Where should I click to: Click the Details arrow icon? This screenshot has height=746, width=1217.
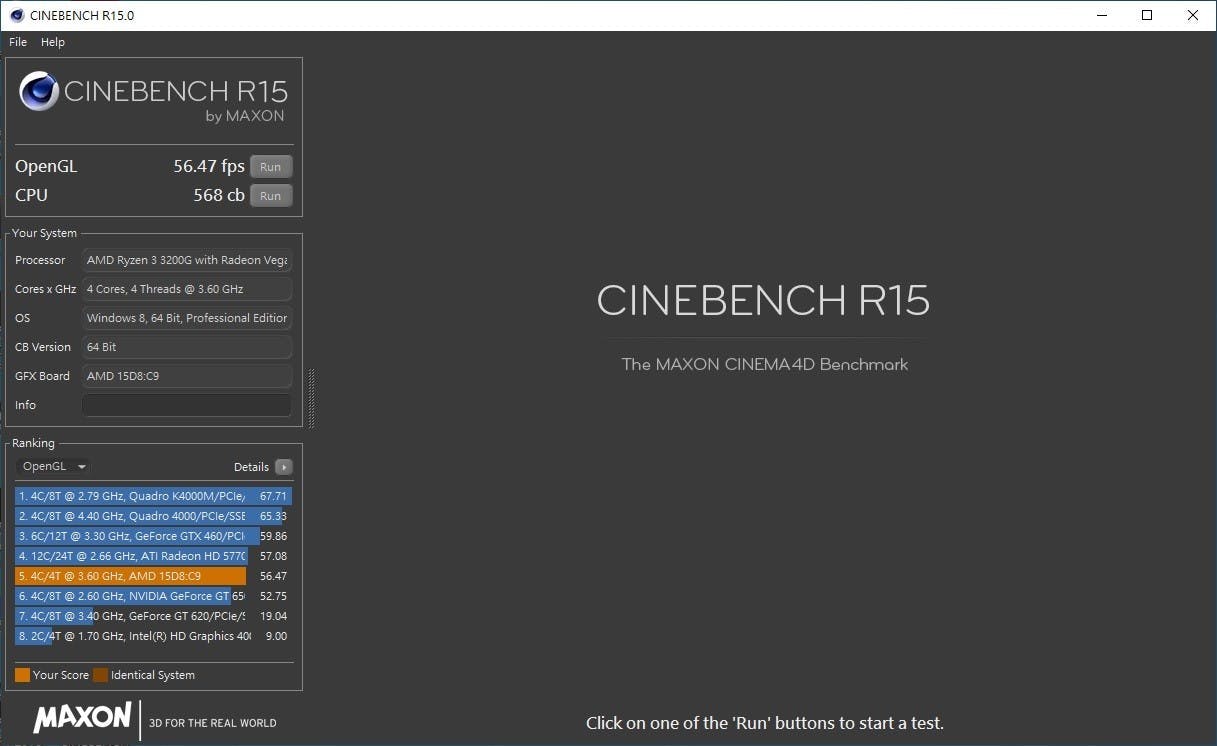[284, 467]
